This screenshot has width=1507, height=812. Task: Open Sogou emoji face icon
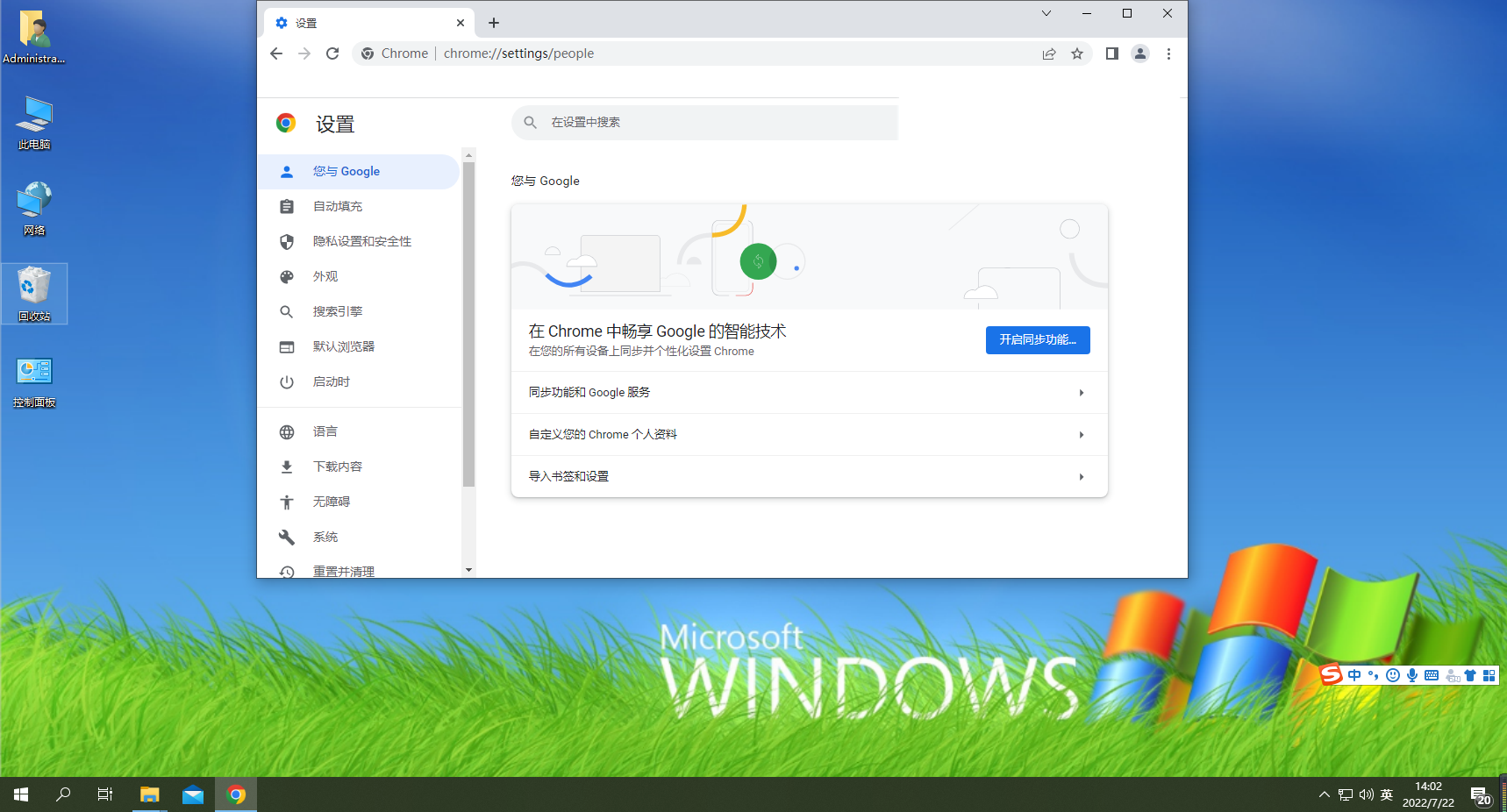1393,675
